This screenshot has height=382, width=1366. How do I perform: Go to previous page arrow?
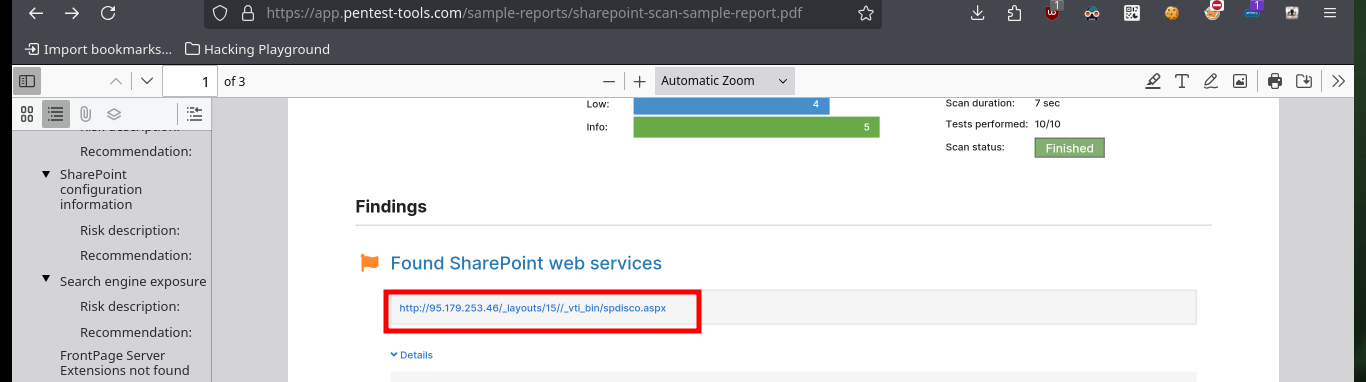(x=116, y=81)
